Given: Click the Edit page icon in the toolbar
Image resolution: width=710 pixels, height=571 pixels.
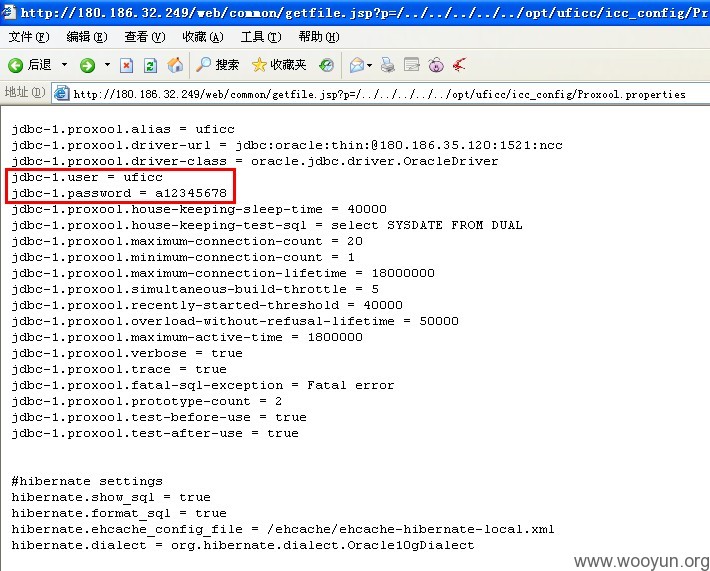Looking at the screenshot, I should pyautogui.click(x=412, y=65).
